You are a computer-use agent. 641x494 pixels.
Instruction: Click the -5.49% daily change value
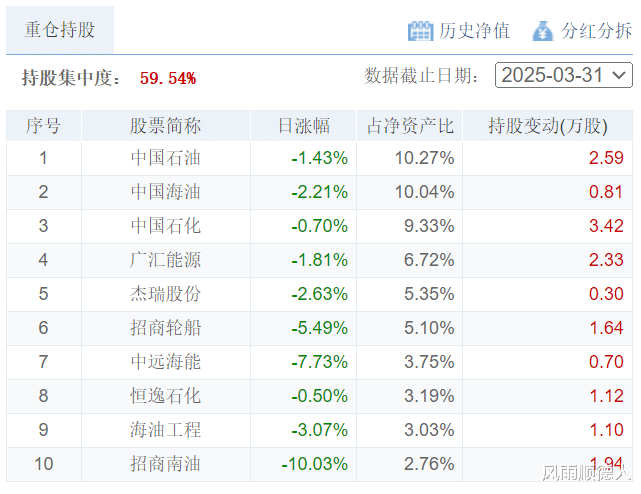point(319,328)
